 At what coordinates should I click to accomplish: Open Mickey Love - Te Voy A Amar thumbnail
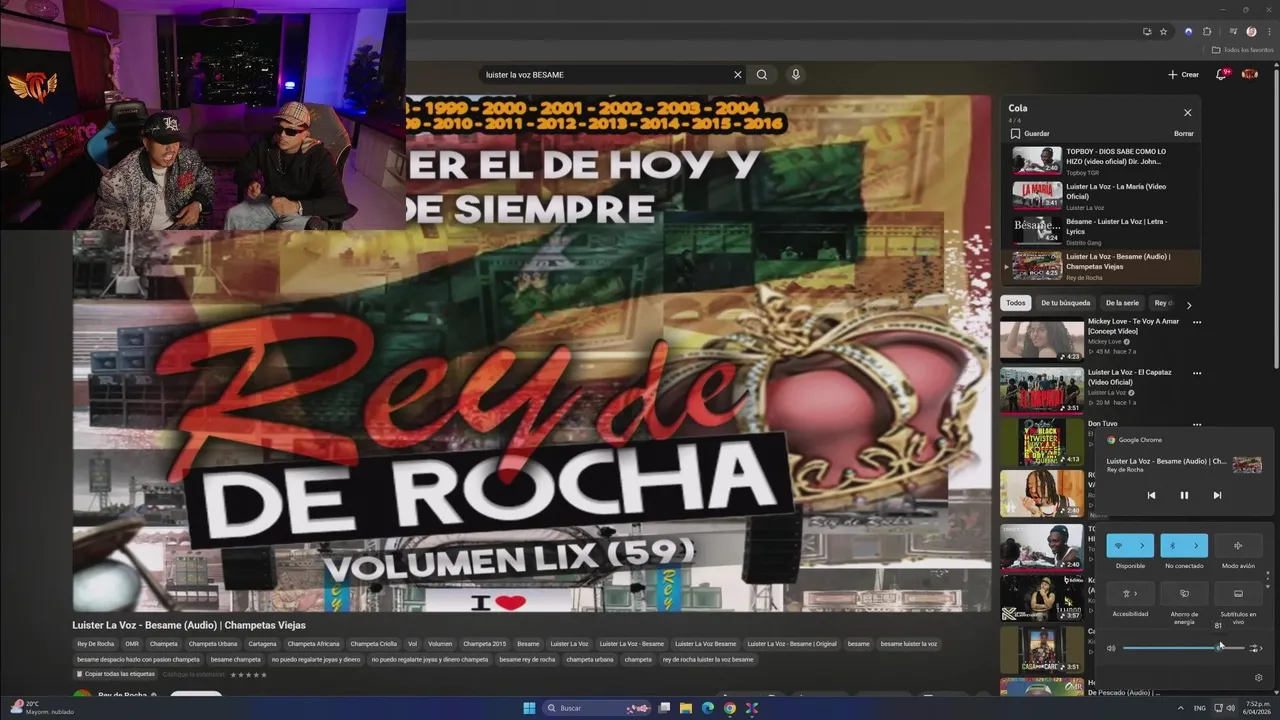[1042, 340]
